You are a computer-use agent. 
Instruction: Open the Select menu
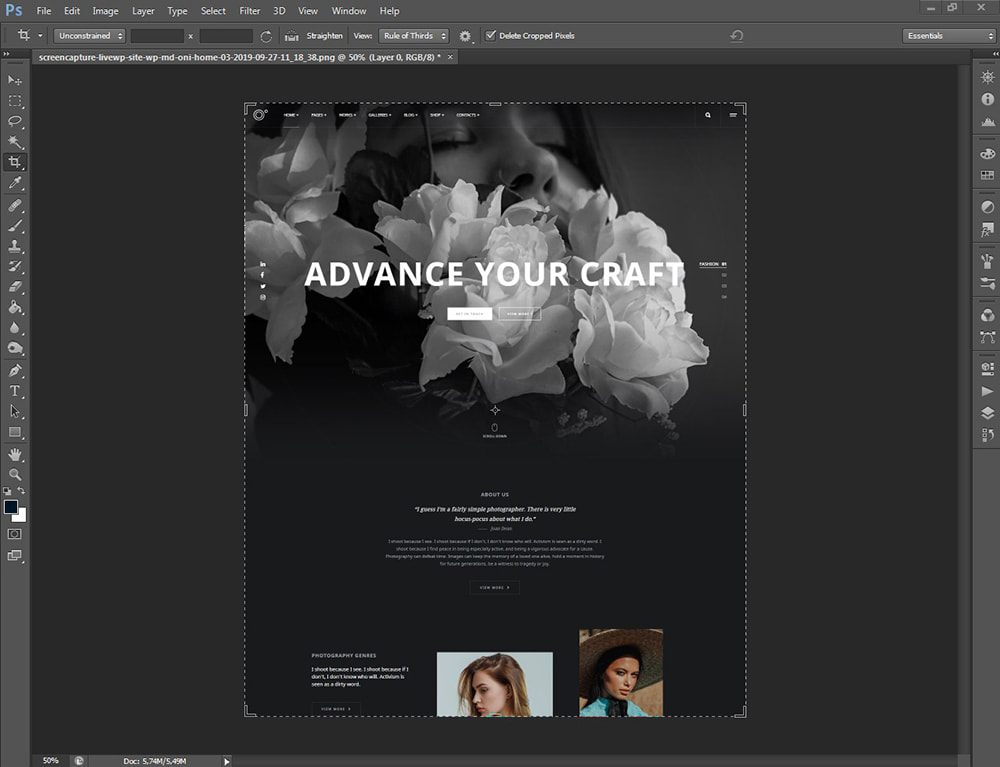click(x=213, y=11)
